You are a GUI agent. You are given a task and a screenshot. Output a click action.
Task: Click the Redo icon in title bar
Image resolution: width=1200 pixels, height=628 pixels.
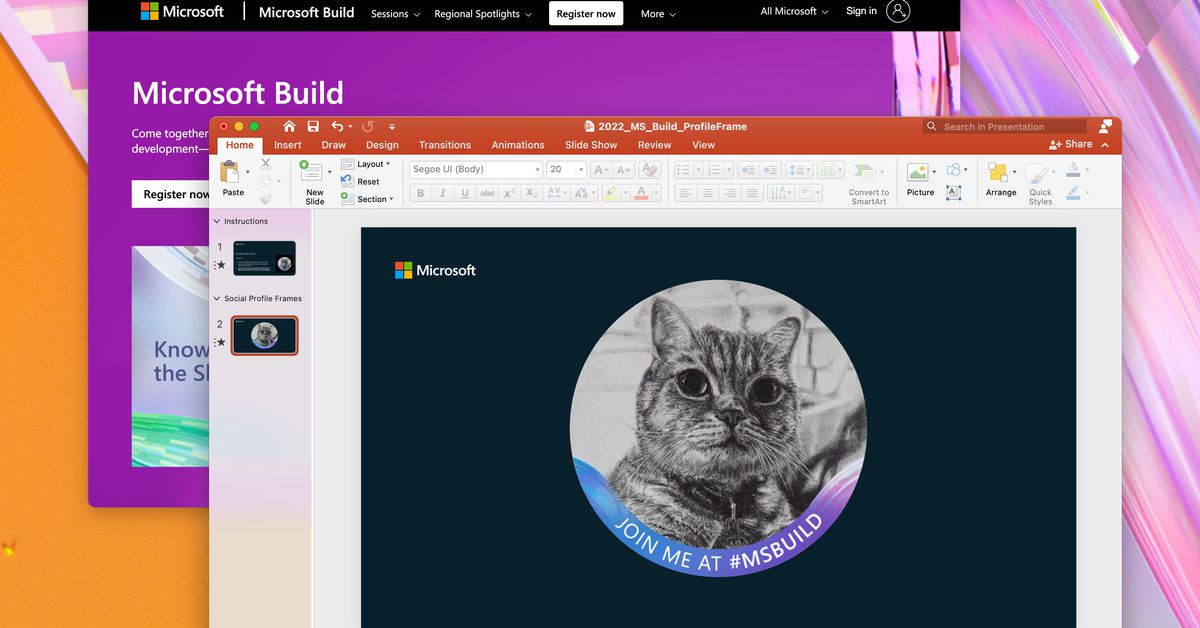[367, 126]
